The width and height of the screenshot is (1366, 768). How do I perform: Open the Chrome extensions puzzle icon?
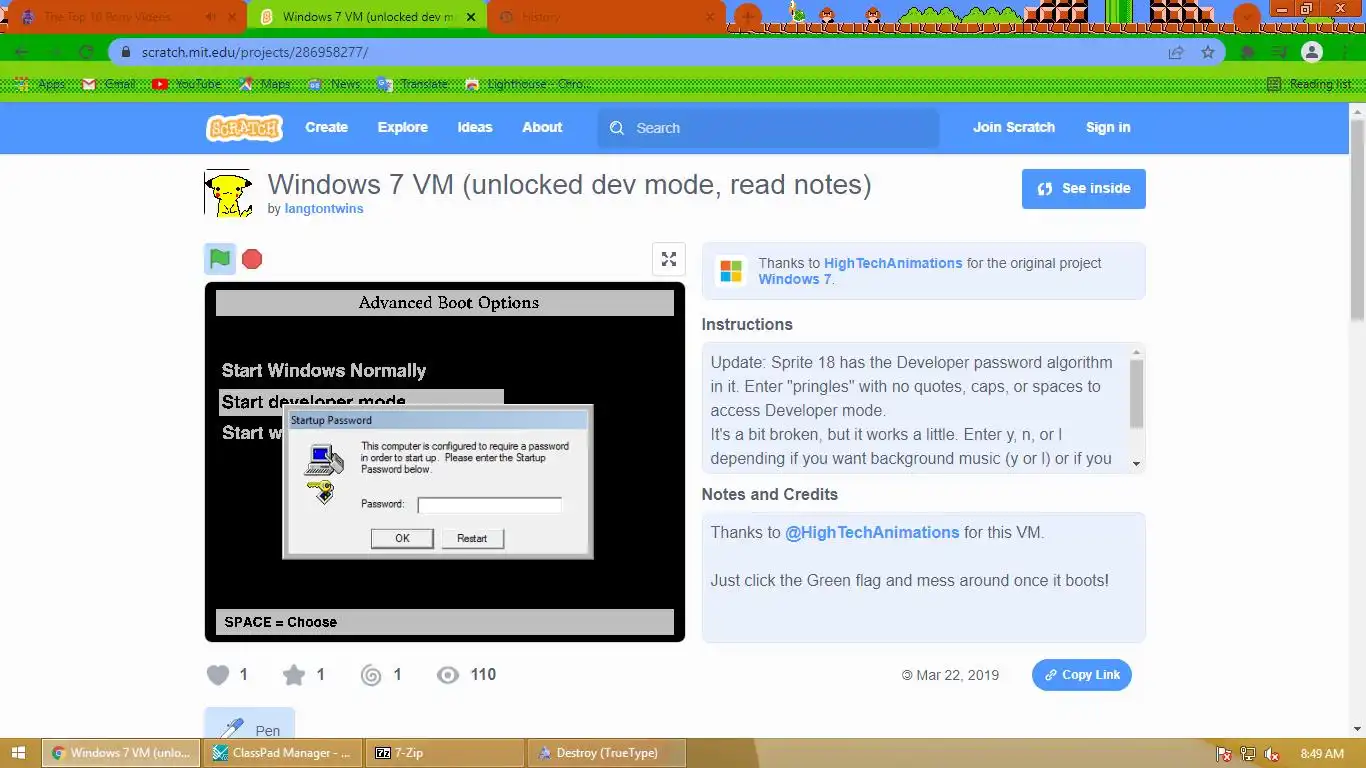(x=1248, y=52)
